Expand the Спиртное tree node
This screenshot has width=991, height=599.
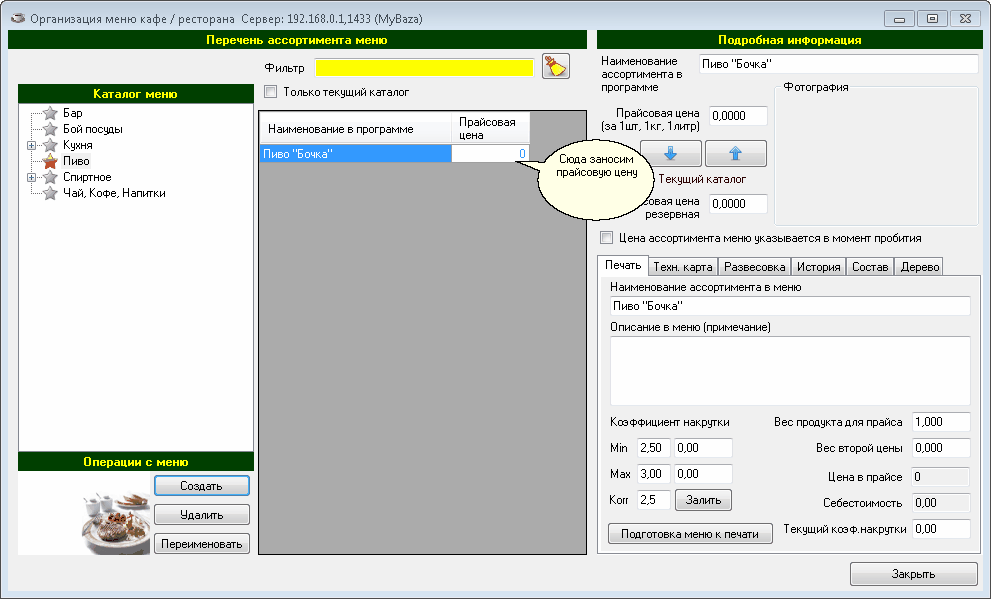(x=31, y=177)
